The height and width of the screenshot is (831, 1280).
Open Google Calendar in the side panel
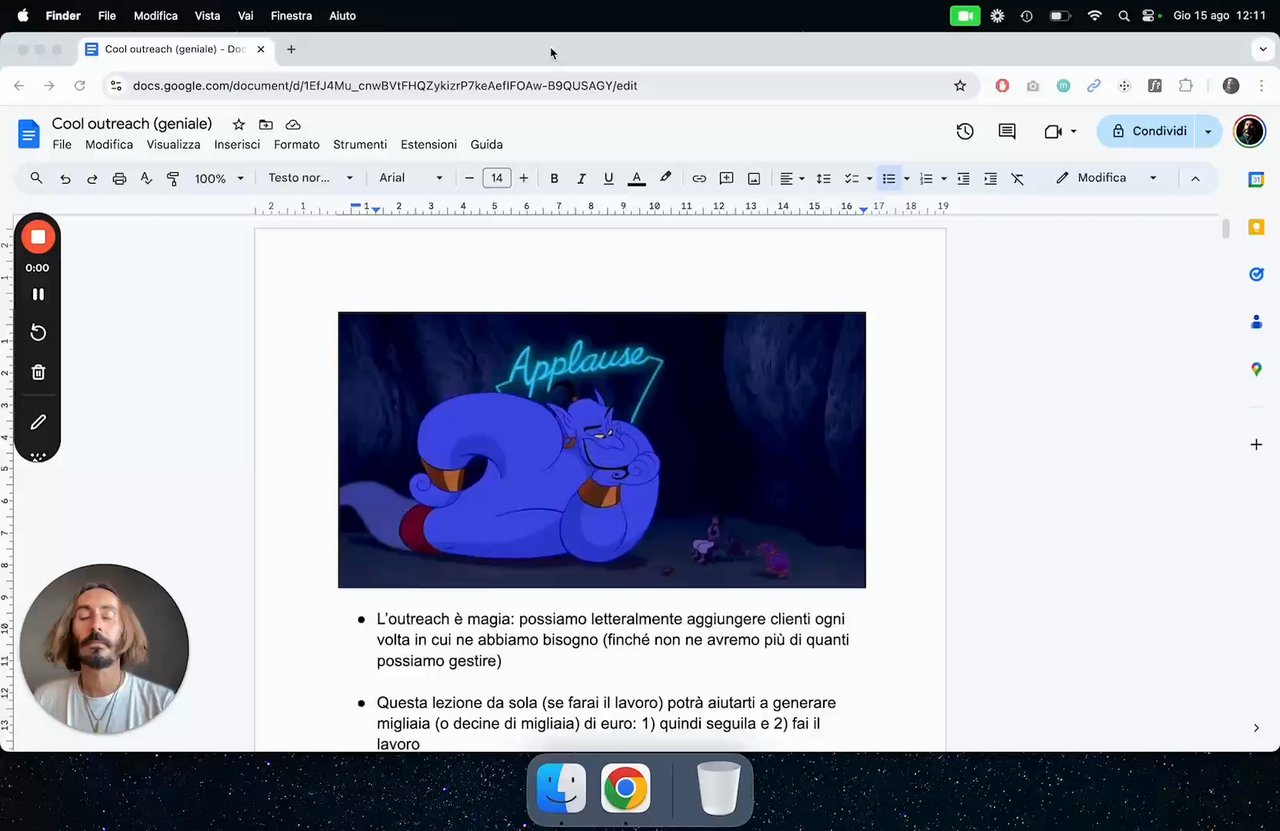(x=1256, y=179)
